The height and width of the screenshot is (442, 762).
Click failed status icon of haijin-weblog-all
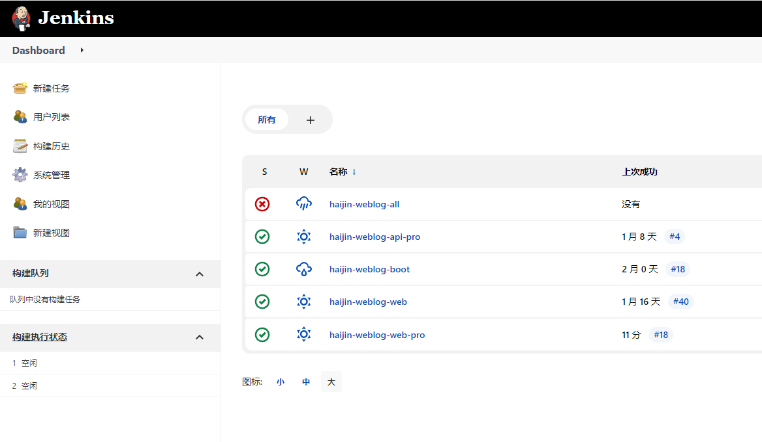point(262,204)
